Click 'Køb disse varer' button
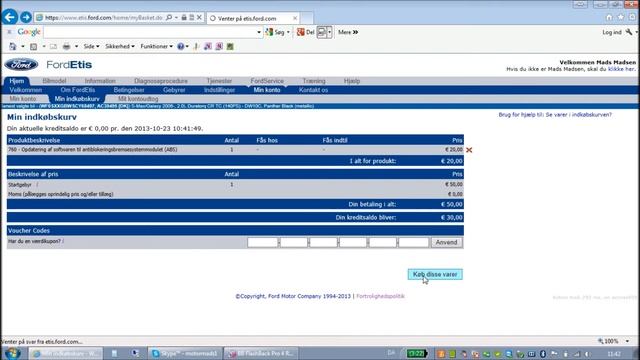This screenshot has width=640, height=360. [x=435, y=274]
